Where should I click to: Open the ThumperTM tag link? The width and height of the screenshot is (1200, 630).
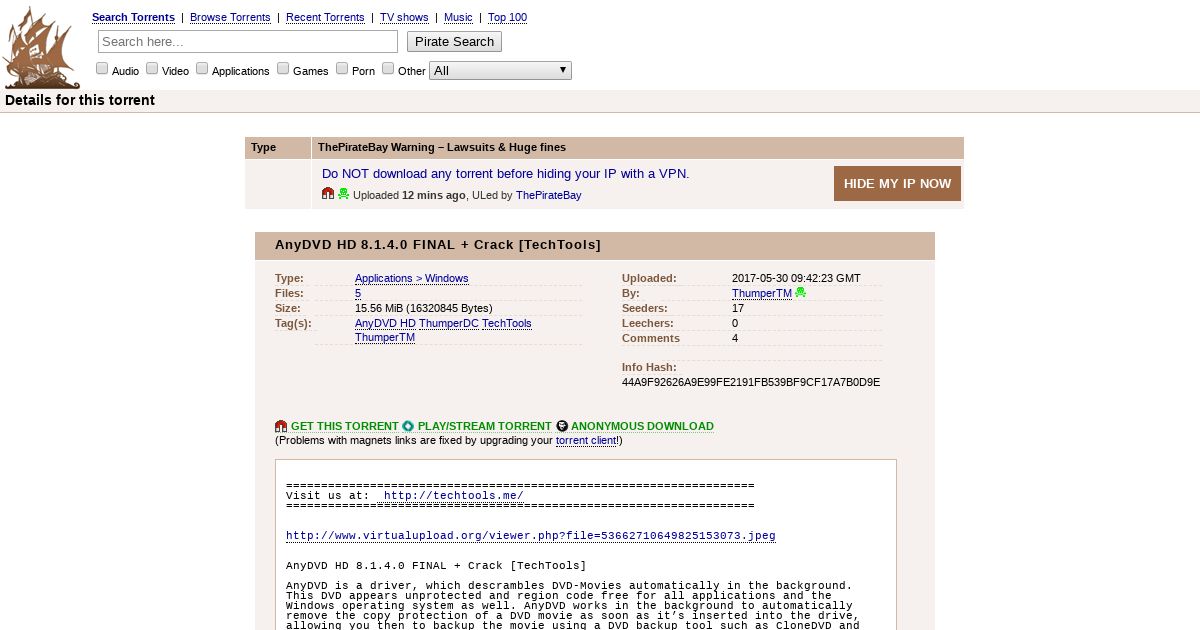click(x=385, y=337)
